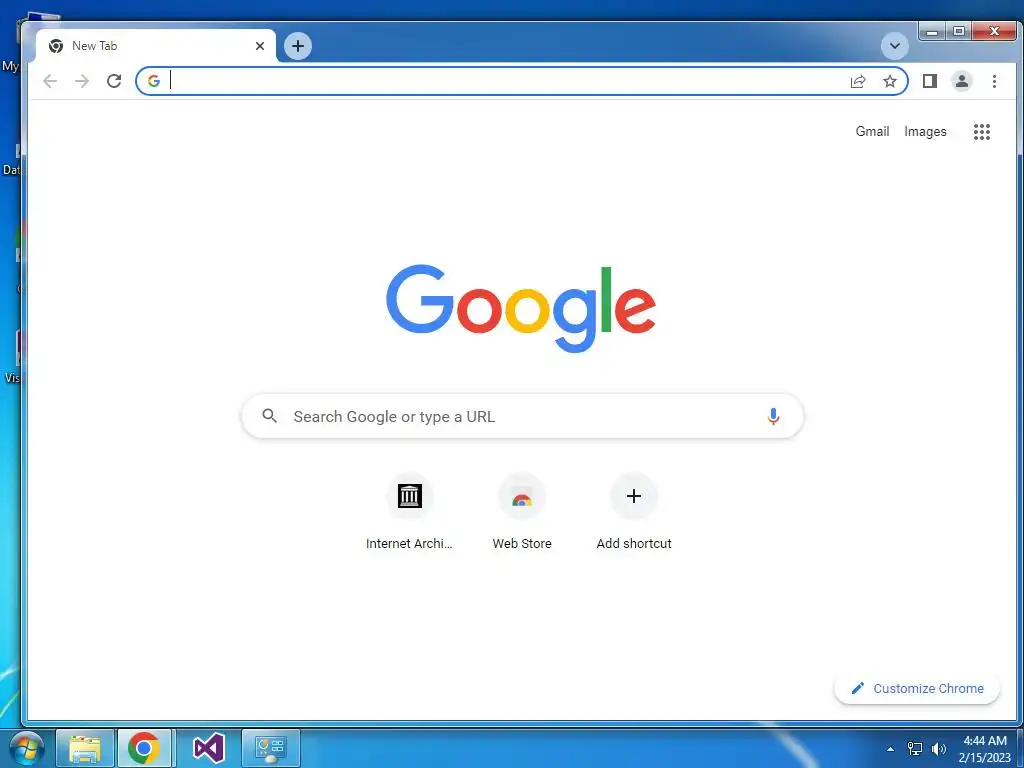Screen dimensions: 1024x768
Task: Reload the page with the refresh icon
Action: tap(114, 81)
